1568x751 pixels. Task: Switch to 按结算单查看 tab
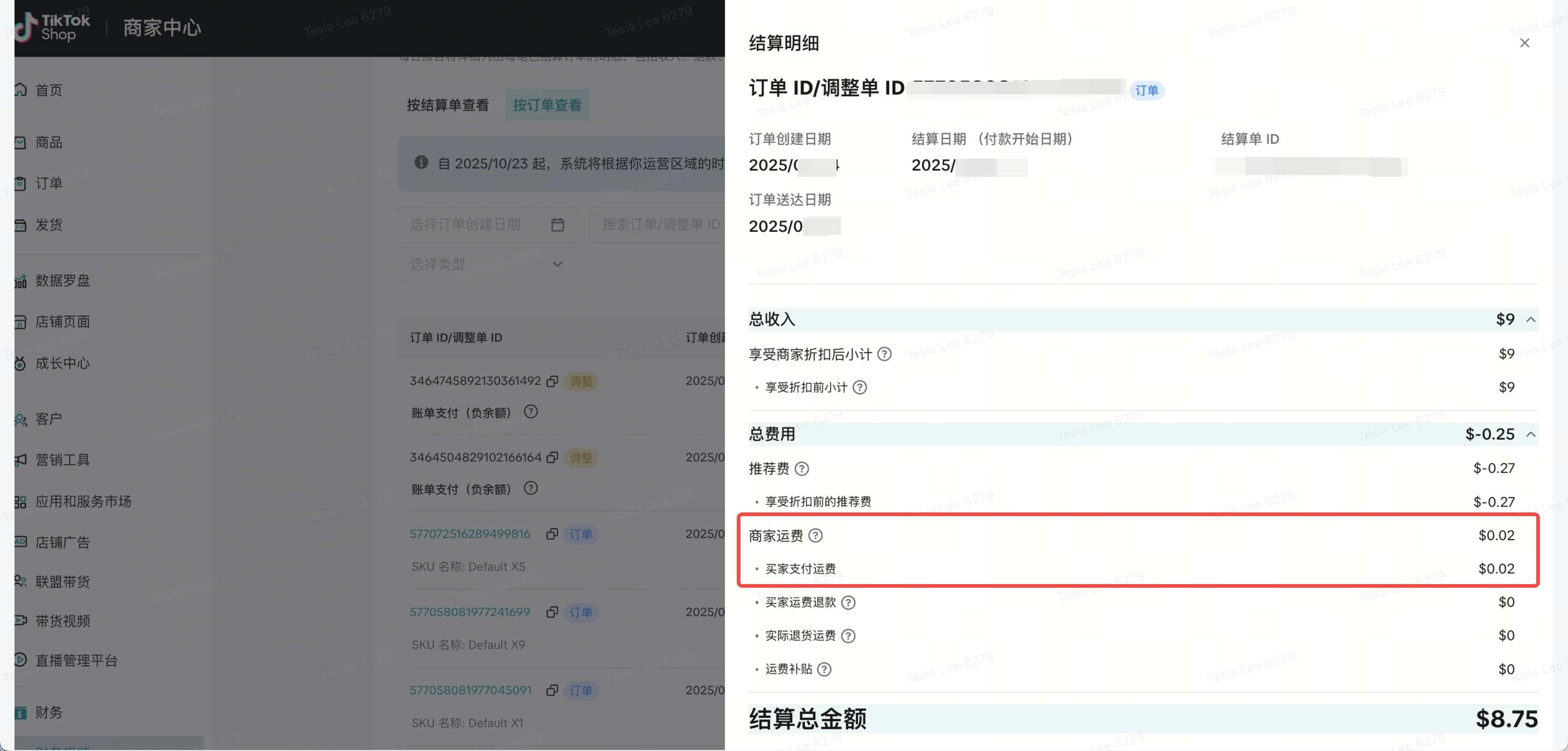click(x=447, y=105)
